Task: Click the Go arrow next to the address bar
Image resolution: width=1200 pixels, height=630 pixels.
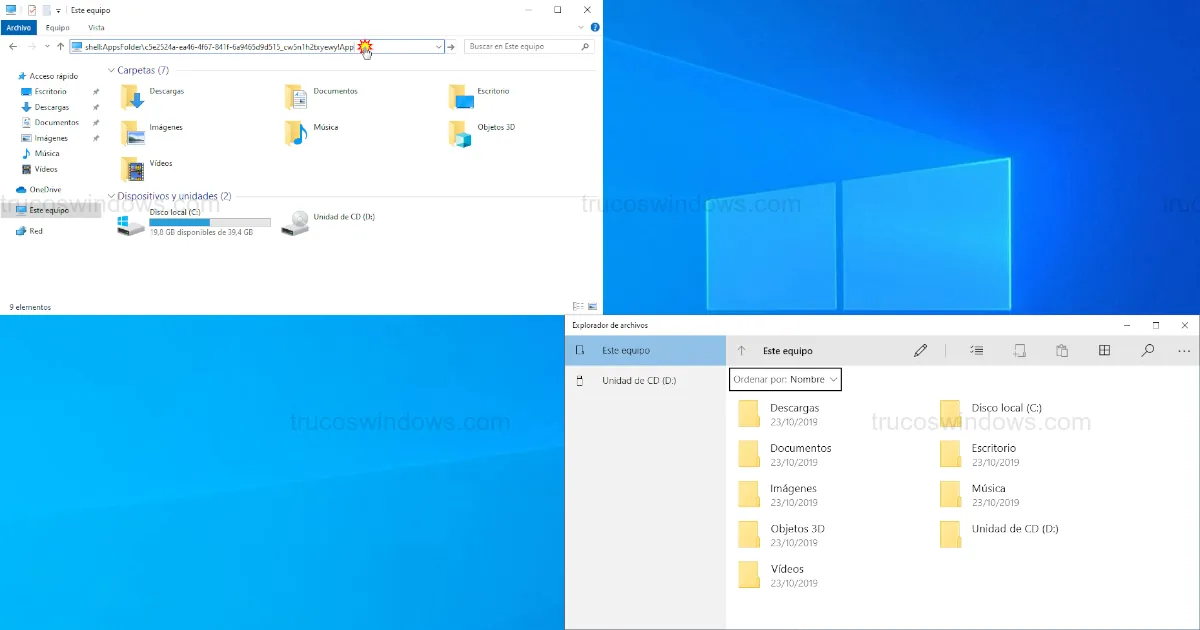Action: click(451, 46)
